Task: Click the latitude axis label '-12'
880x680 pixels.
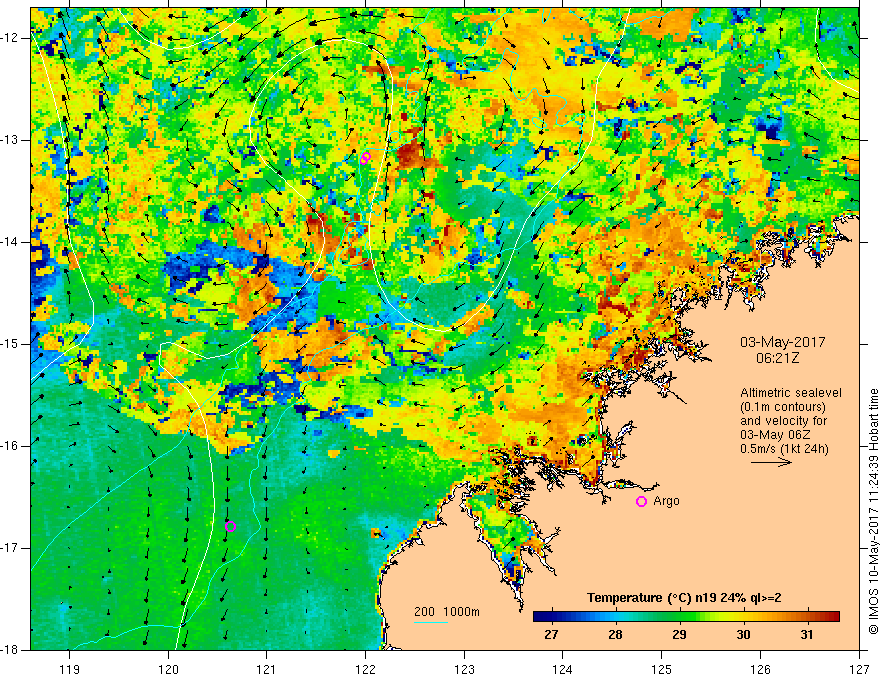Action: pyautogui.click(x=10, y=38)
